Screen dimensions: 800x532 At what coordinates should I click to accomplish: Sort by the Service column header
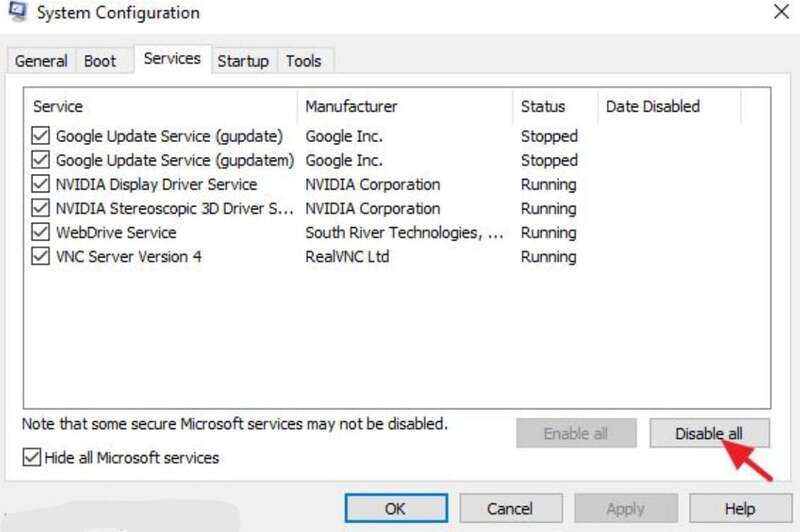(160, 106)
